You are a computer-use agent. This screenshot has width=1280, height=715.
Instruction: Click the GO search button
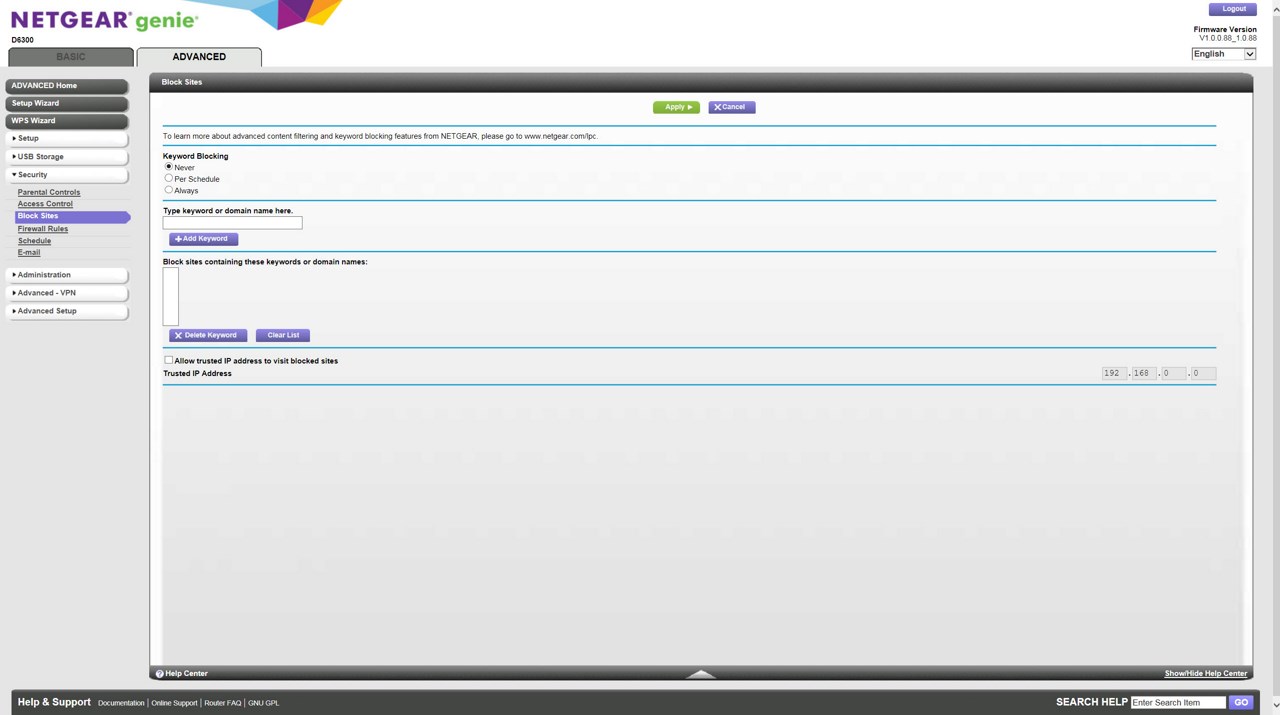(x=1241, y=703)
